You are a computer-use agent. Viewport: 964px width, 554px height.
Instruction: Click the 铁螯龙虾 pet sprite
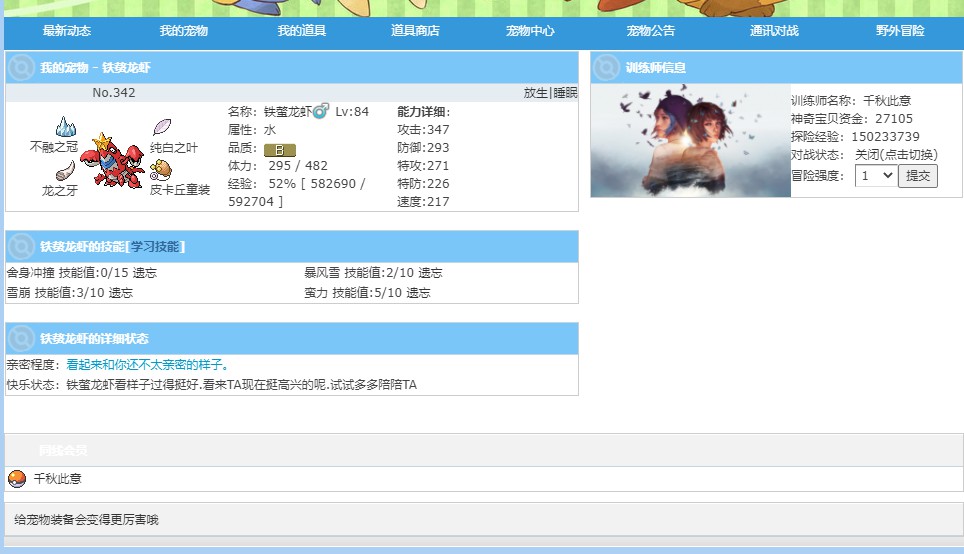click(x=112, y=160)
